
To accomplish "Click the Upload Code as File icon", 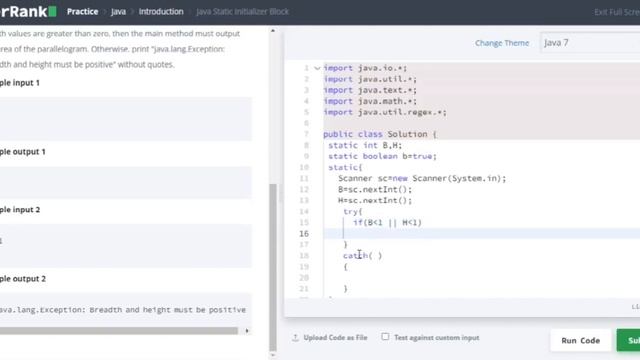I will click(295, 338).
